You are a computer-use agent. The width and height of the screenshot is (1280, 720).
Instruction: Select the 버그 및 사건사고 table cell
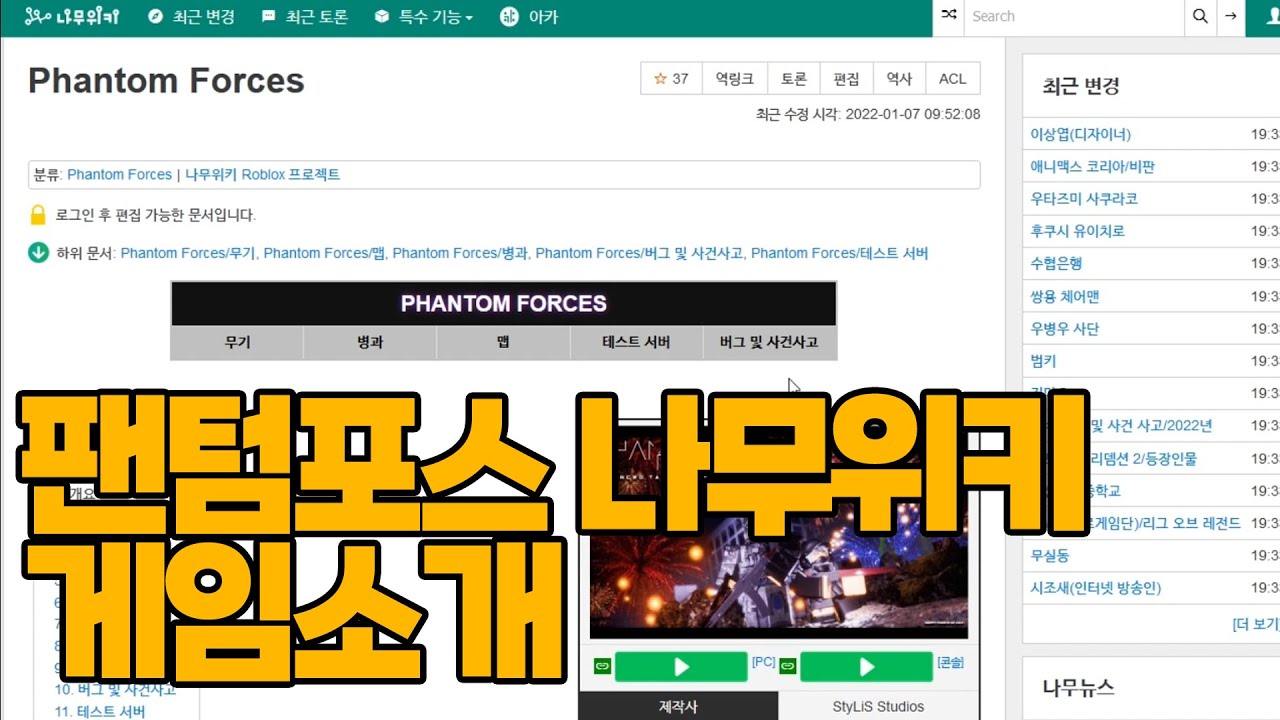[769, 343]
